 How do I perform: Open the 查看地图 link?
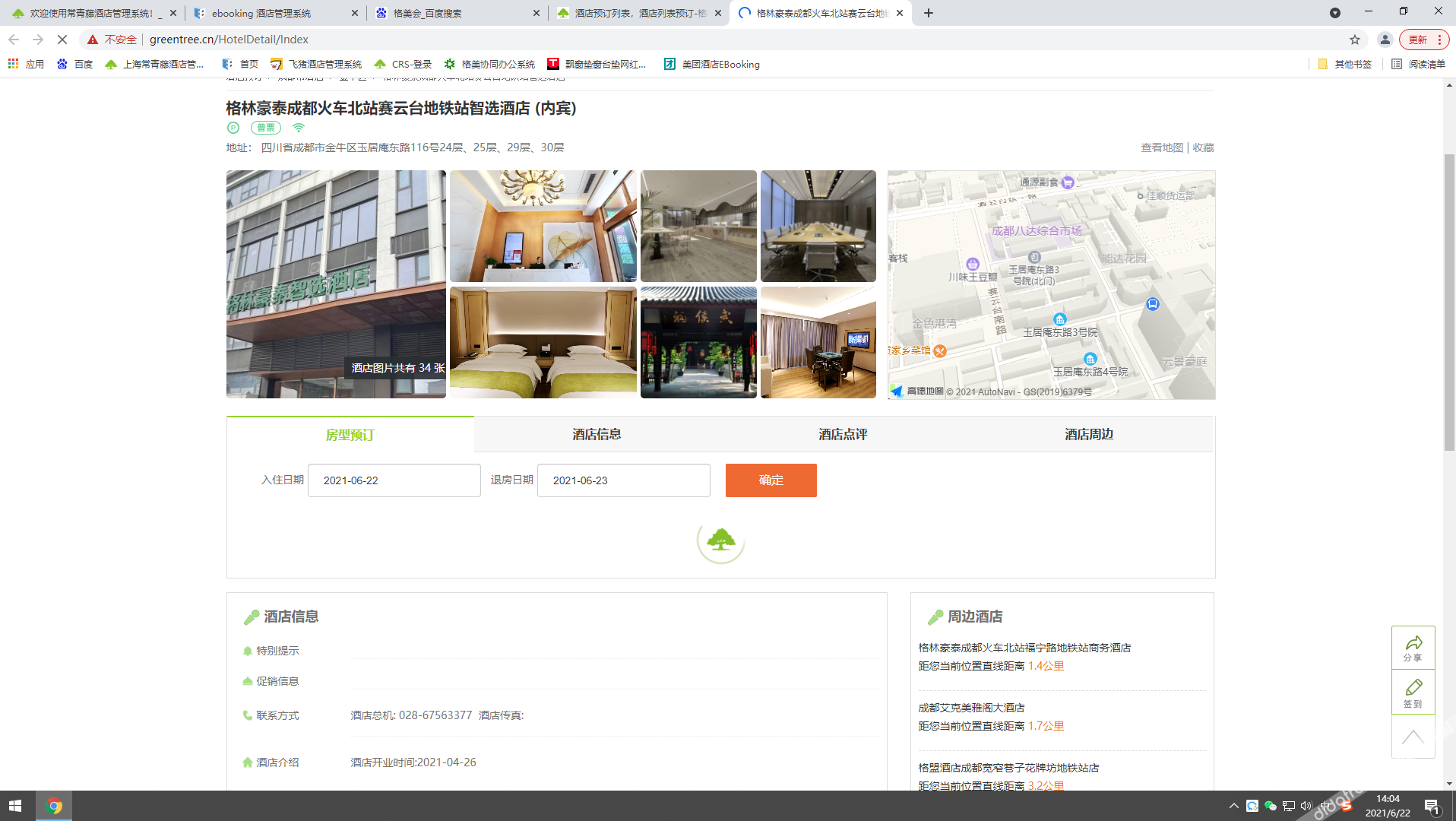(1162, 147)
